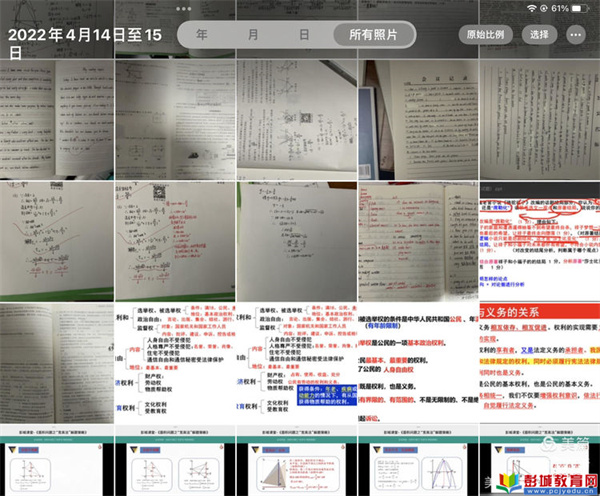Open the lesson slide with a single graph
This screenshot has width=600, height=496.
57,460
